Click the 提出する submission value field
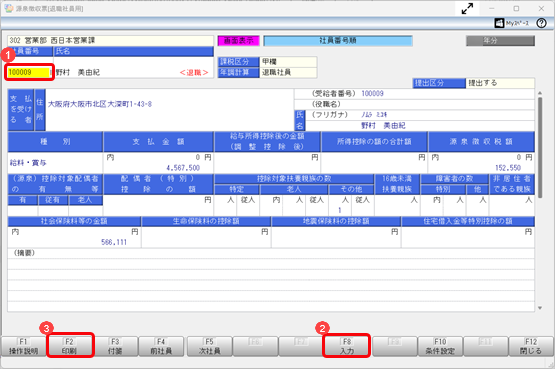The image size is (555, 369). (500, 83)
